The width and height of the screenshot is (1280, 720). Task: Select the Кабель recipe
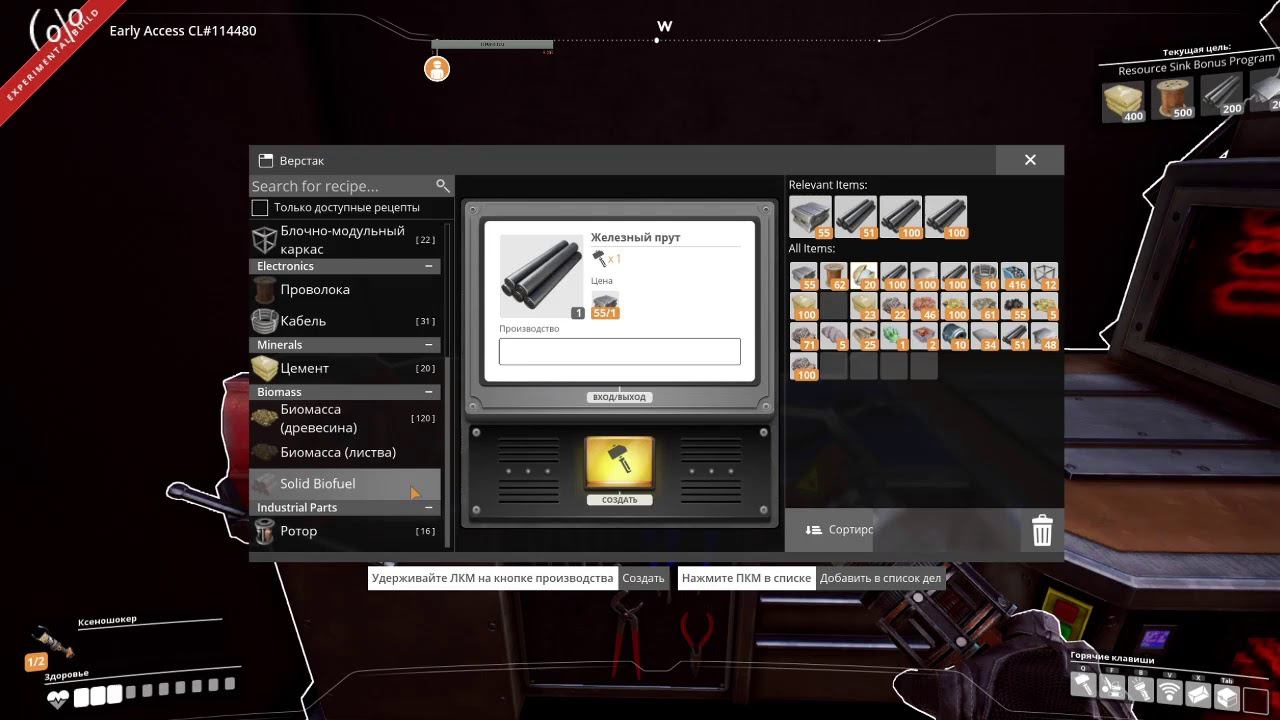(345, 321)
